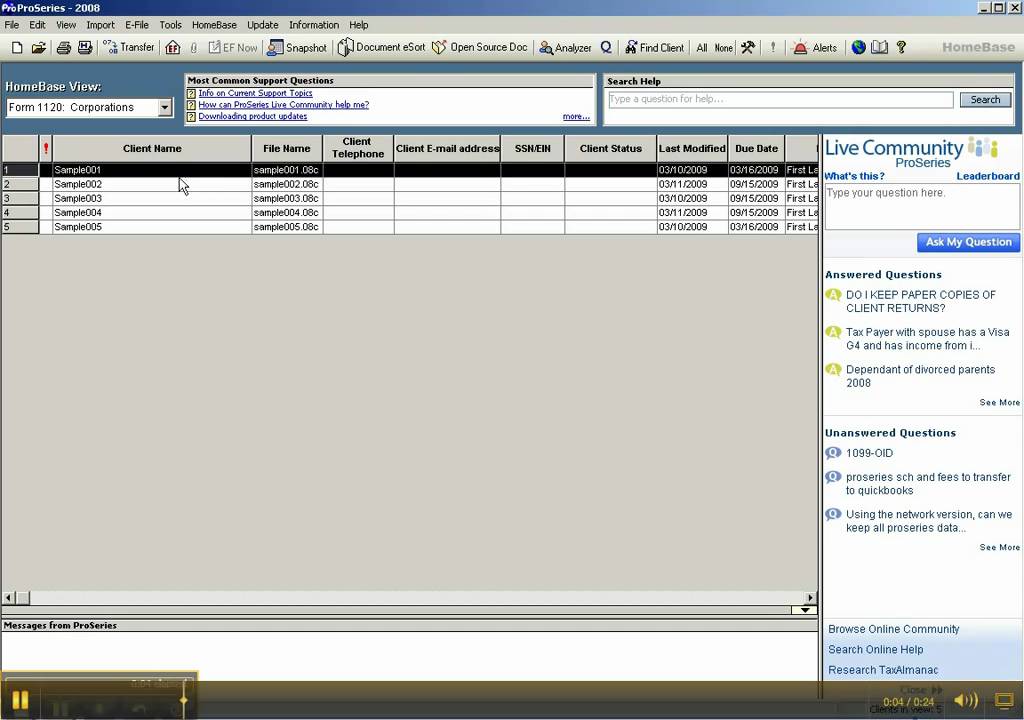Open the HomeBase menu
The width and height of the screenshot is (1024, 720).
pyautogui.click(x=214, y=25)
